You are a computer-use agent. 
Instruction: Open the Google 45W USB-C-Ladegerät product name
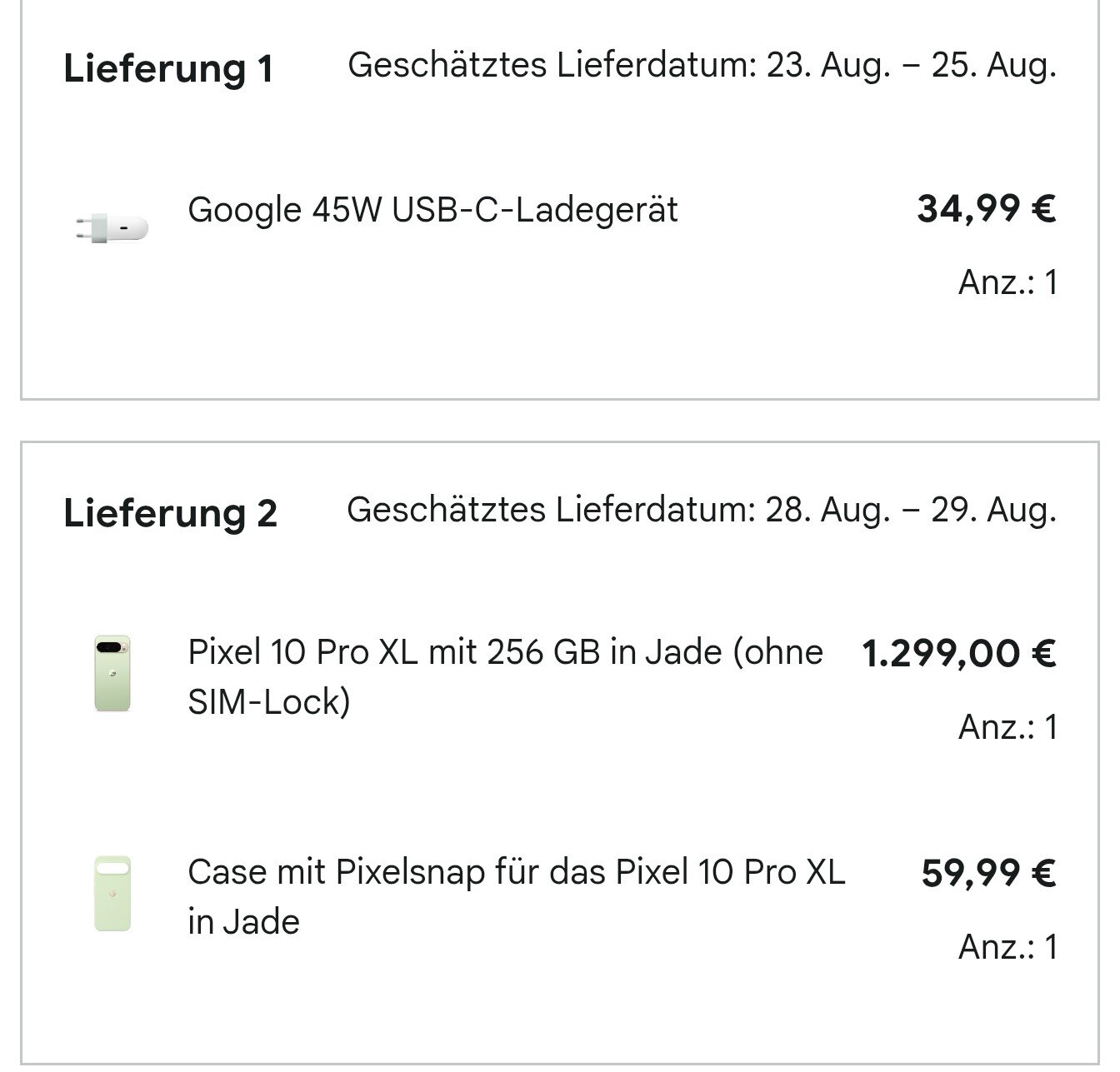tap(432, 210)
